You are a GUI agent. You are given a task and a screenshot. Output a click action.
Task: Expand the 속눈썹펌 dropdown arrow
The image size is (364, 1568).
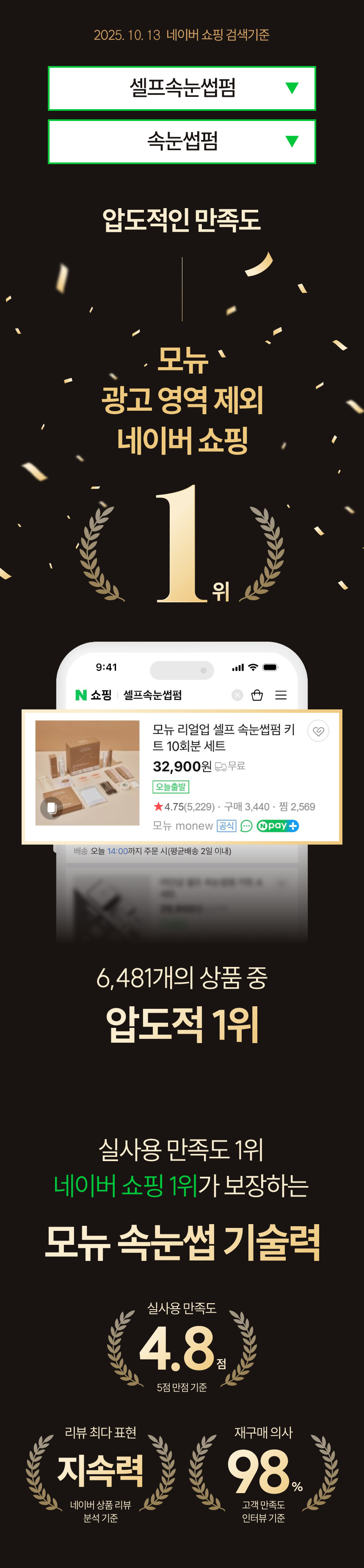coord(292,141)
